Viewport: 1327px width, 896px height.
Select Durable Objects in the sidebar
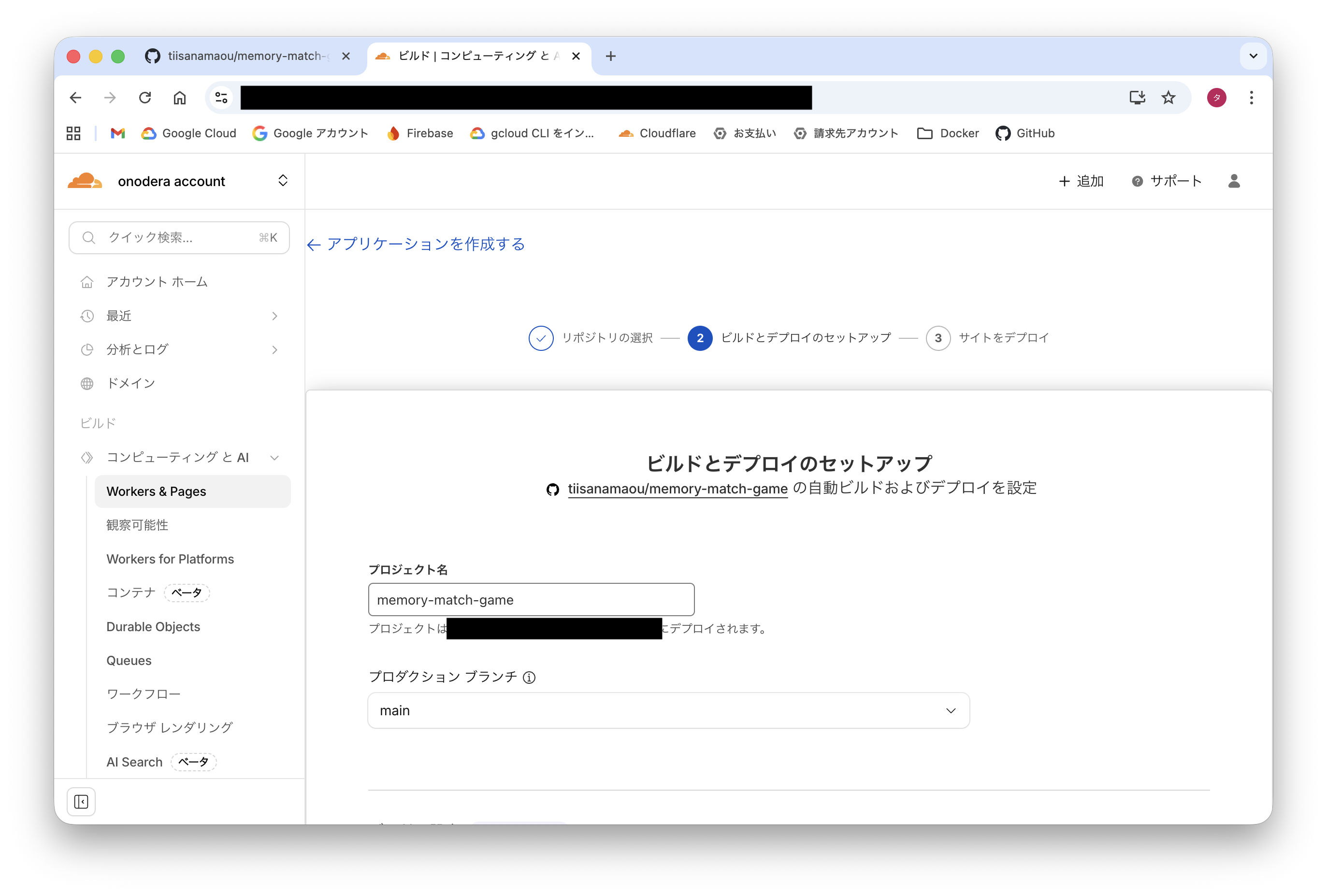coord(153,626)
